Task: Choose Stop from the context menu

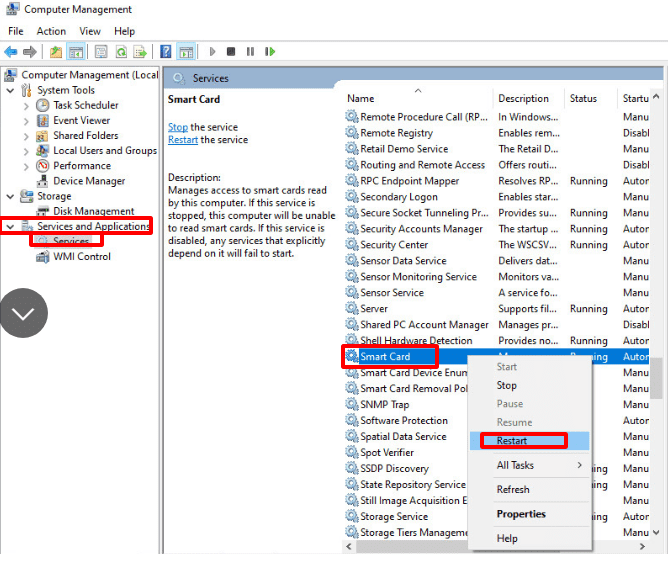Action: coord(530,385)
